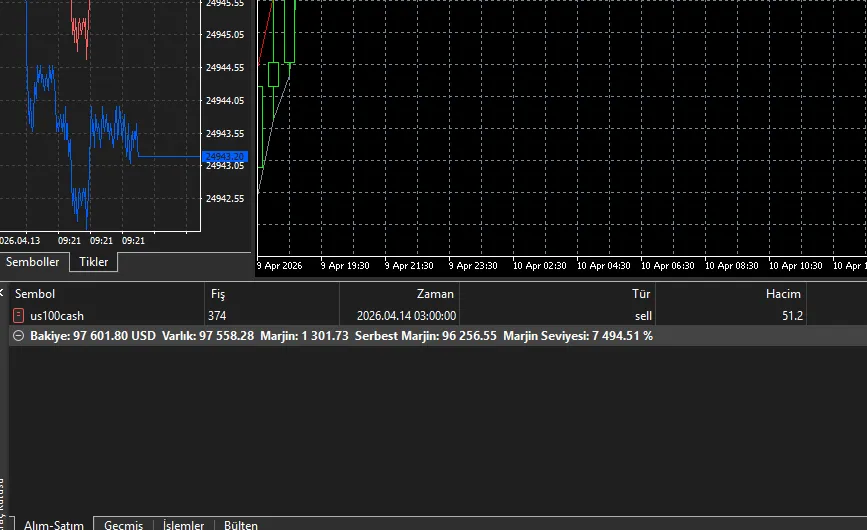867x530 pixels.
Task: Click the Marjin 1 301.73 value
Action: [x=305, y=335]
